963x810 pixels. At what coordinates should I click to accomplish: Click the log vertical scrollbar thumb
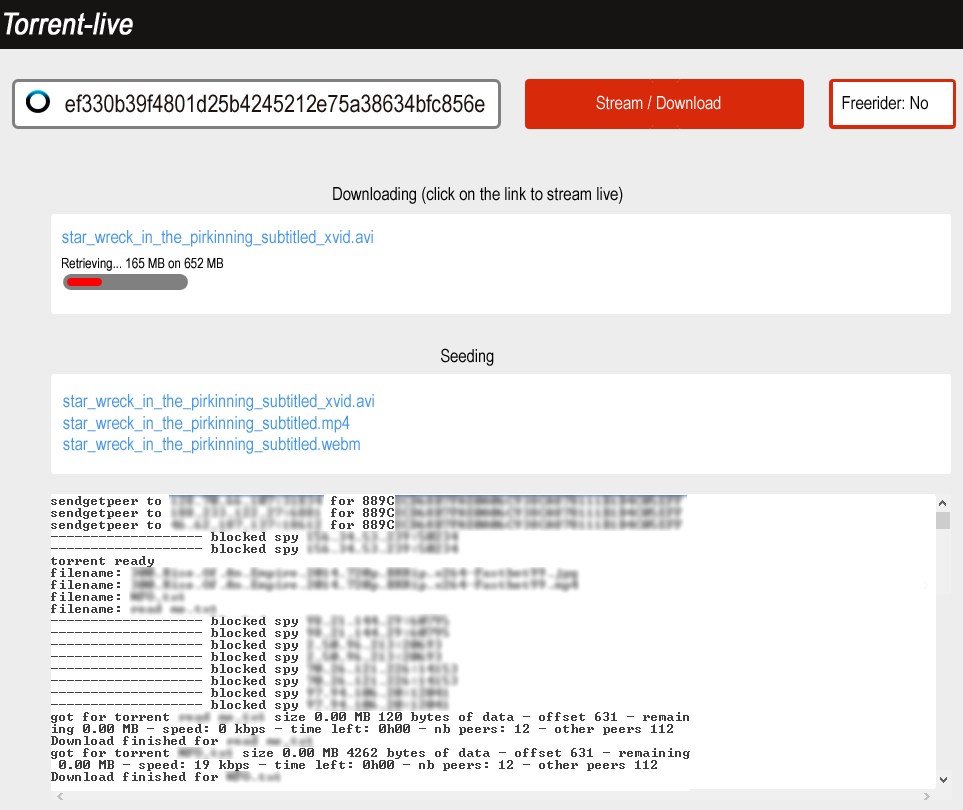943,521
